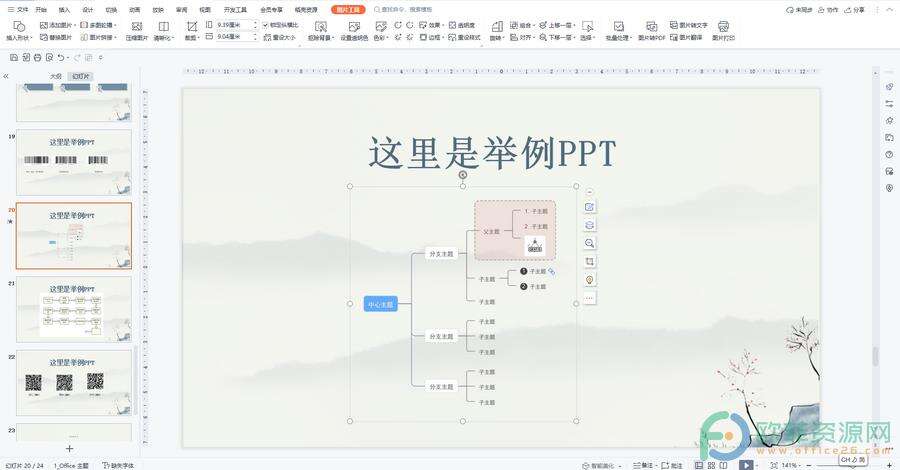Screen dimensions: 900x470
Task: Click the save icon in quick access toolbar
Action: pos(14,57)
